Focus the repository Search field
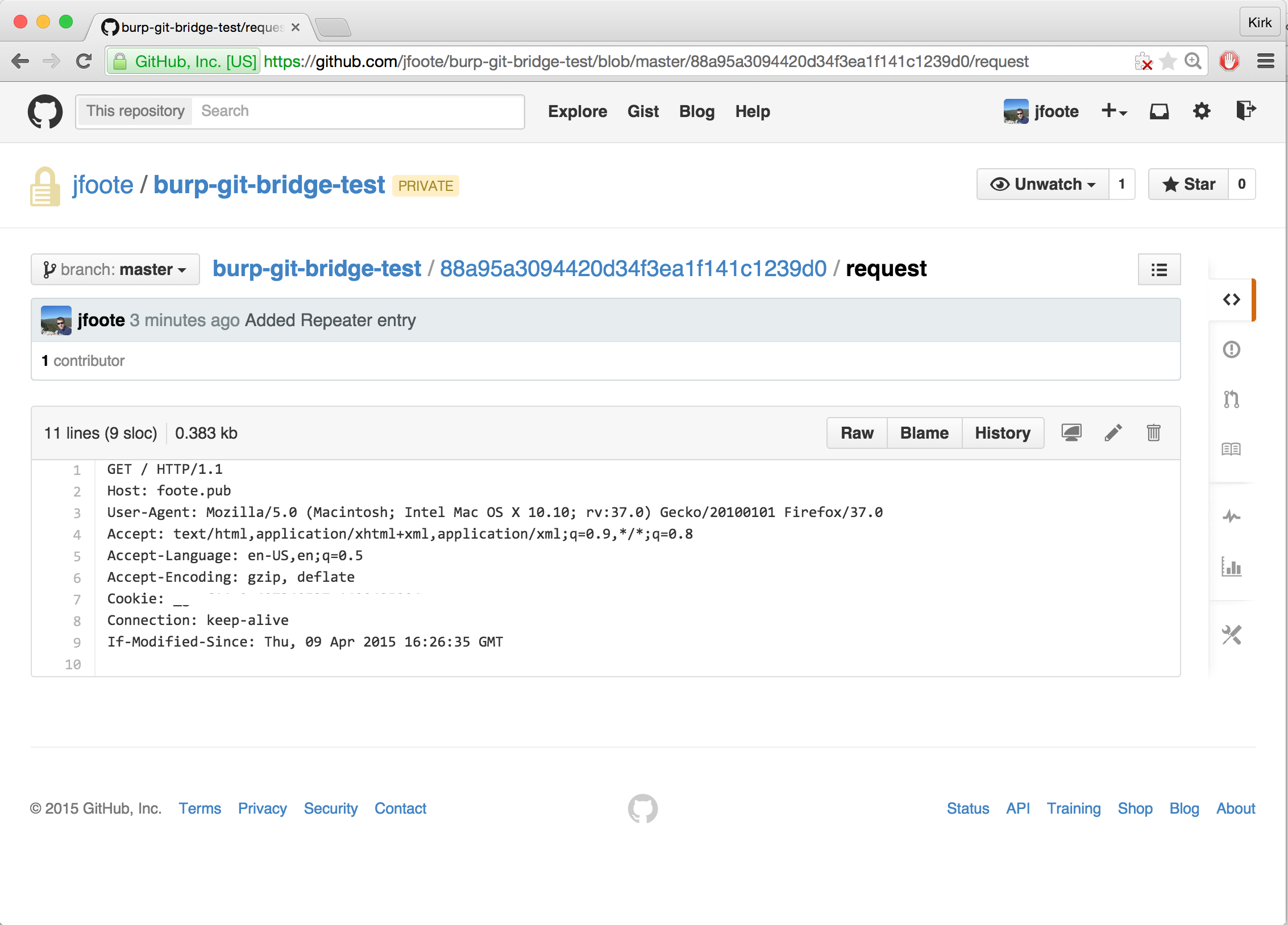The height and width of the screenshot is (925, 1288). (x=358, y=111)
